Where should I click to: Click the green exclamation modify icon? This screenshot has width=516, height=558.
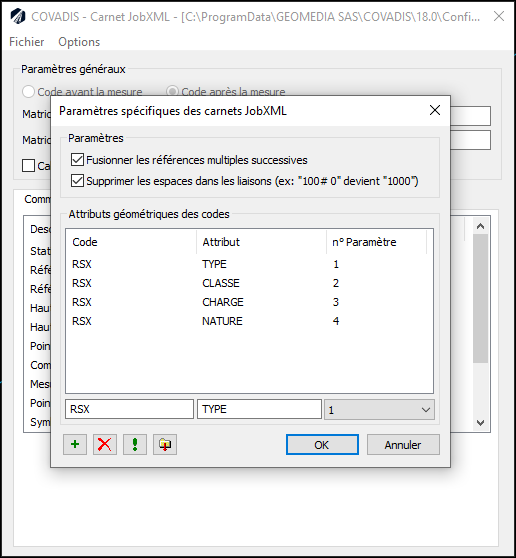(135, 444)
